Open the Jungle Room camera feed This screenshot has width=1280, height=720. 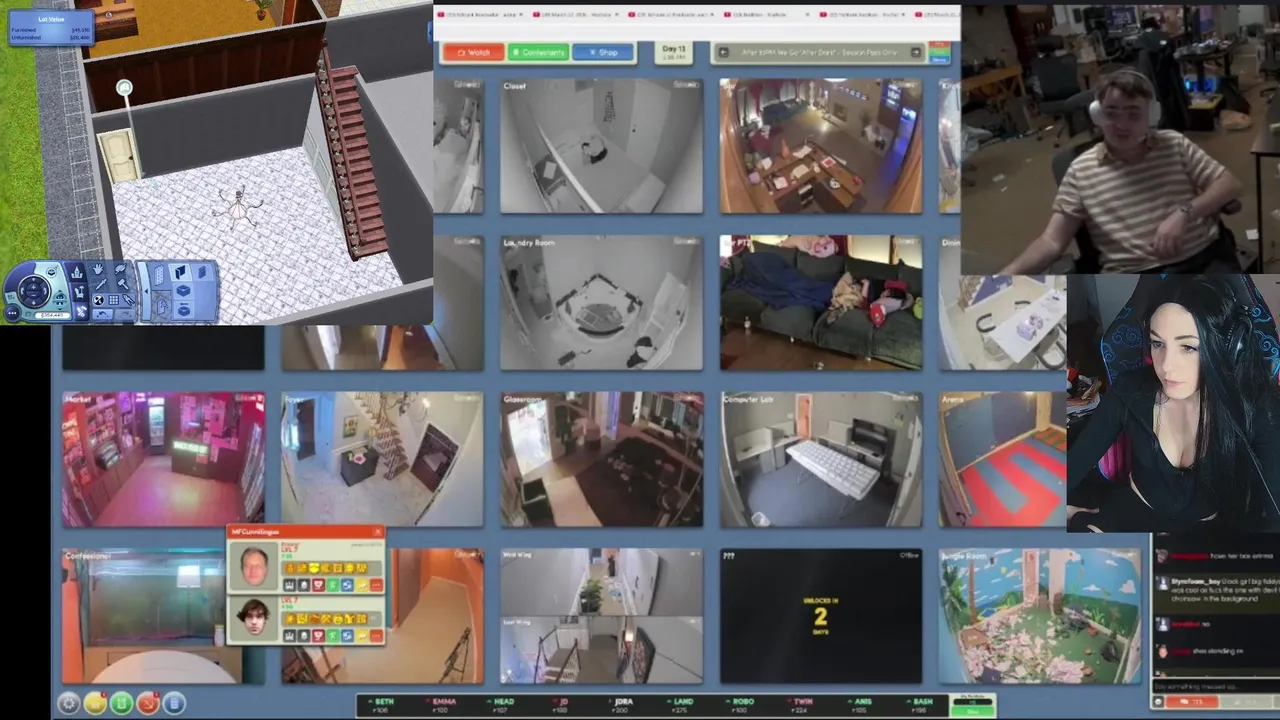click(x=1040, y=616)
